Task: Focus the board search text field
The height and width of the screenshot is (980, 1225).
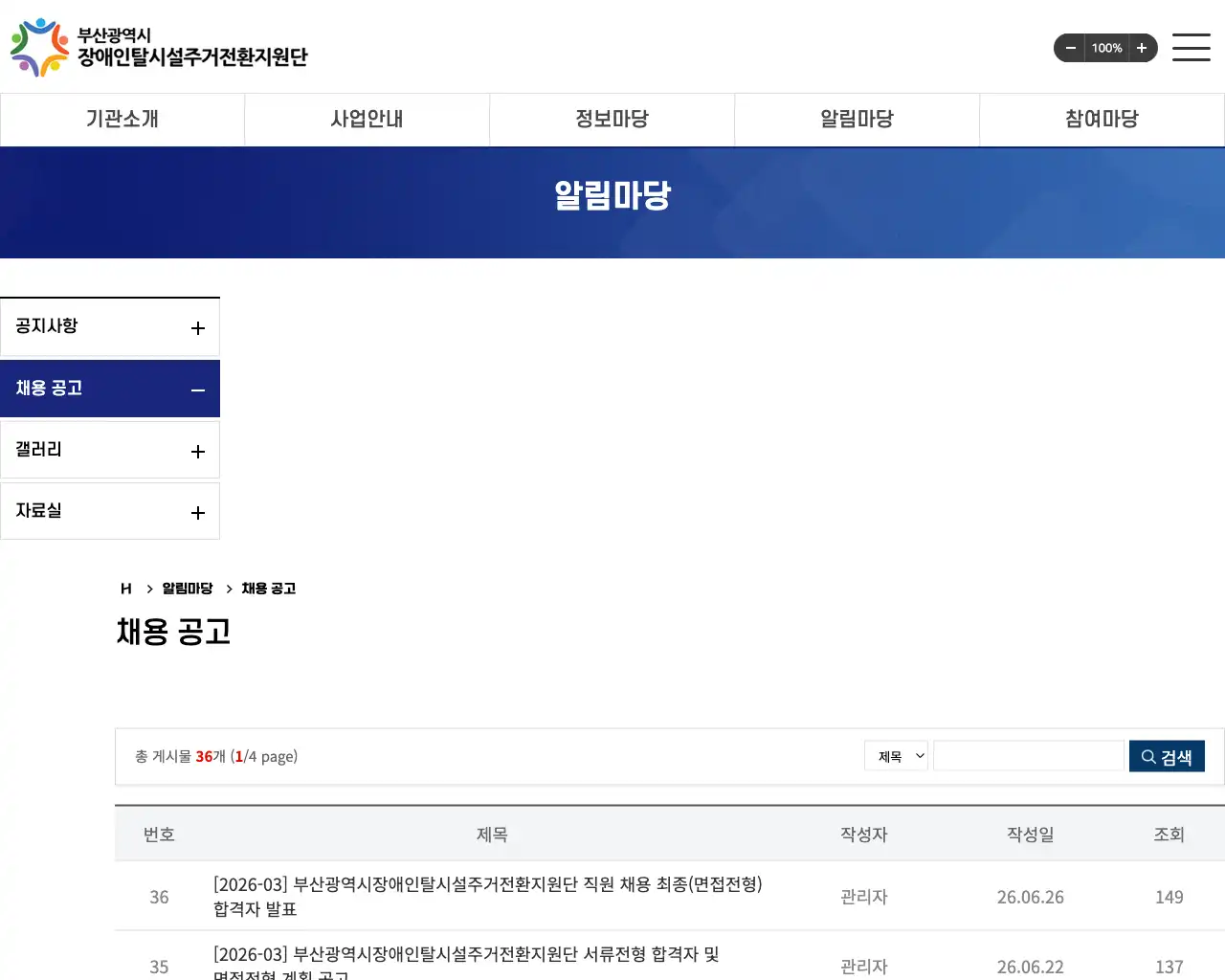Action: pyautogui.click(x=1029, y=756)
